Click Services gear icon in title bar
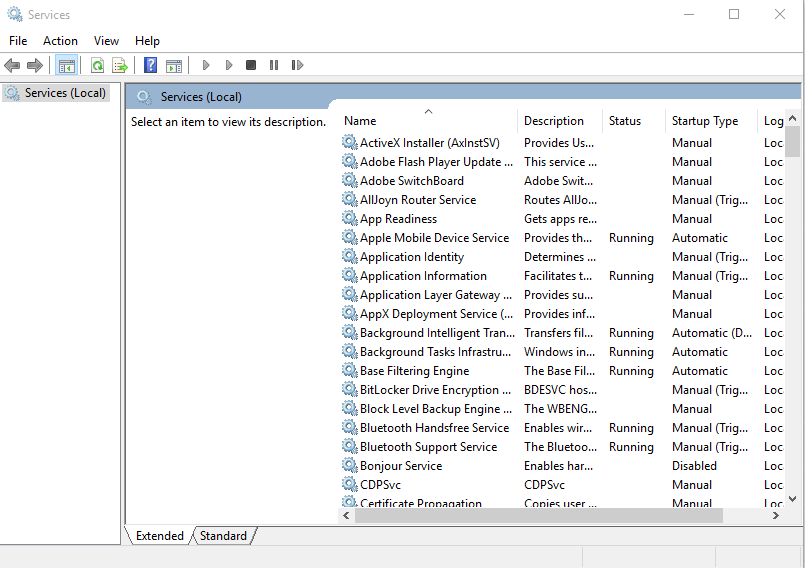Screen dimensions: 805x568 tap(15, 14)
